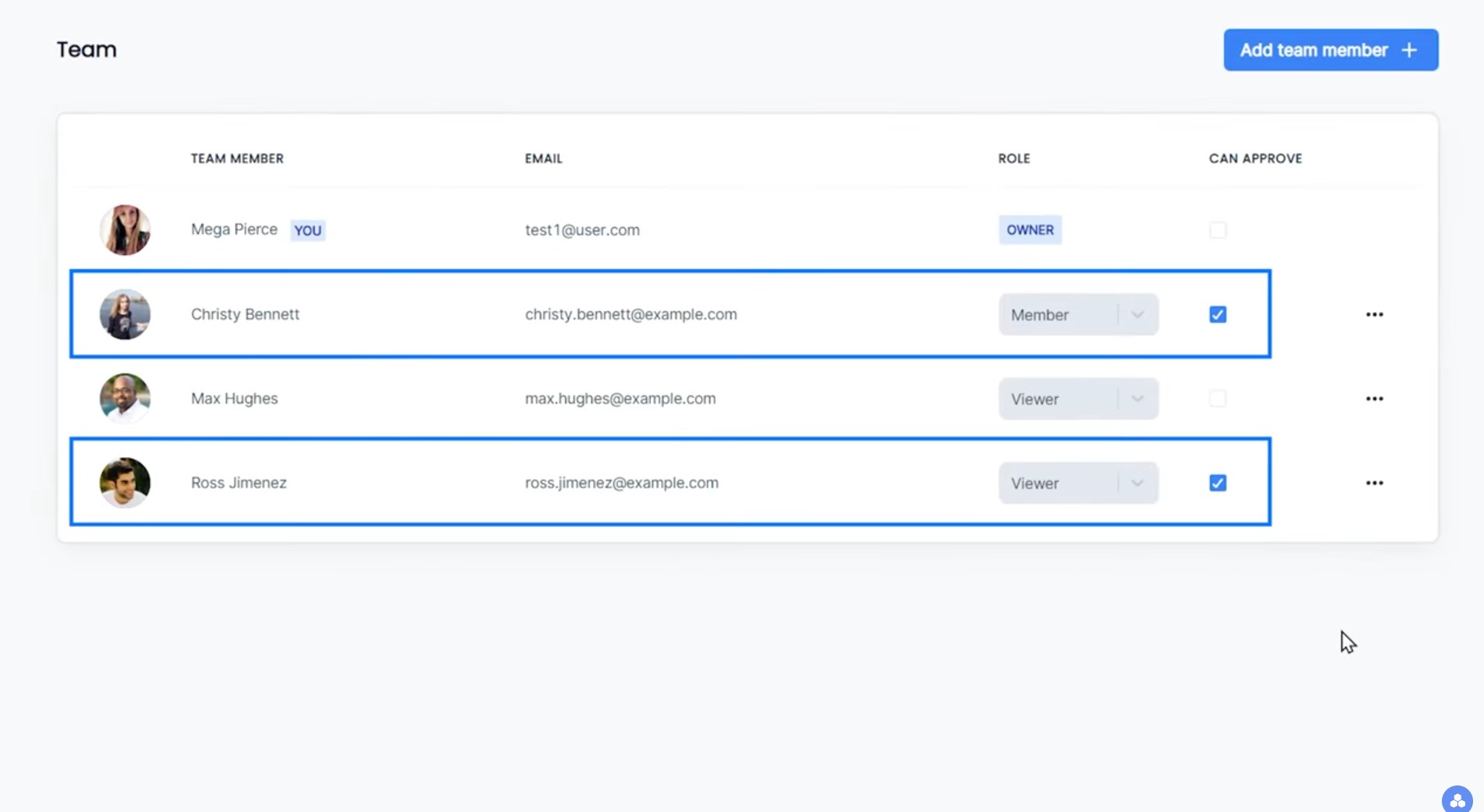
Task: Click the YOU badge beside Mega Pierce
Action: [307, 230]
